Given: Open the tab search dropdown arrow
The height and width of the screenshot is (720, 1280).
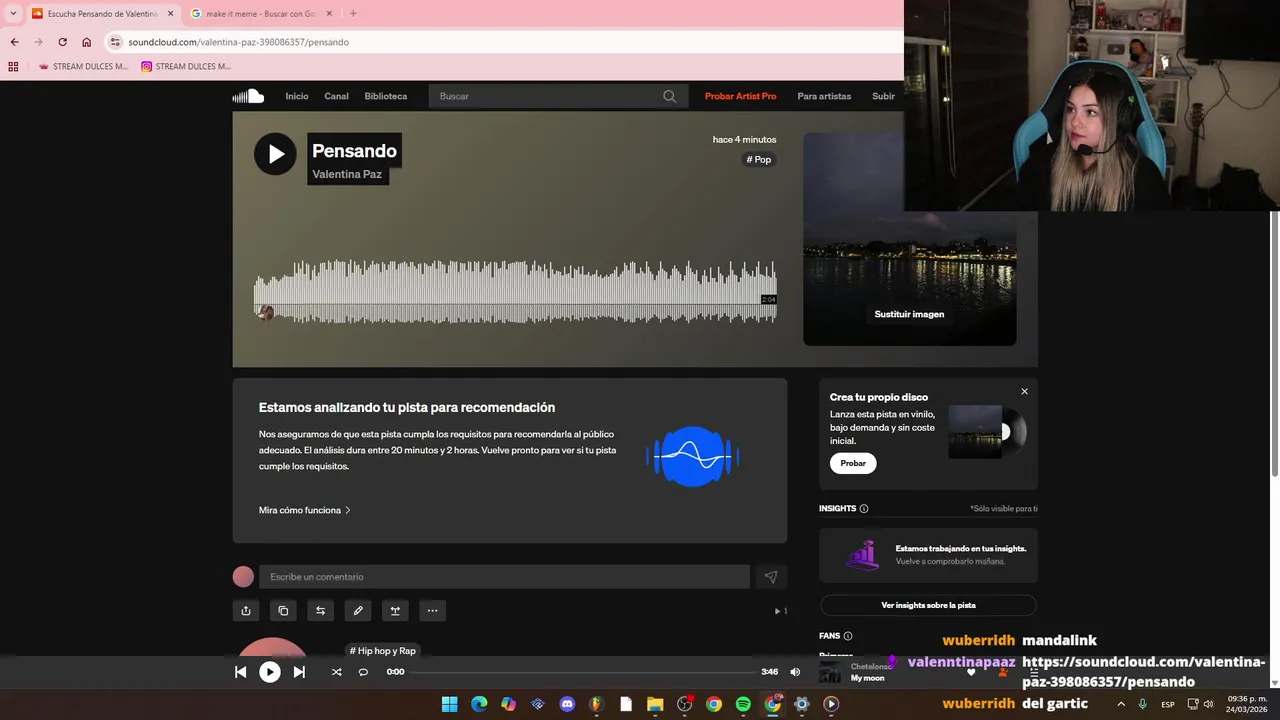Looking at the screenshot, I should tap(12, 14).
